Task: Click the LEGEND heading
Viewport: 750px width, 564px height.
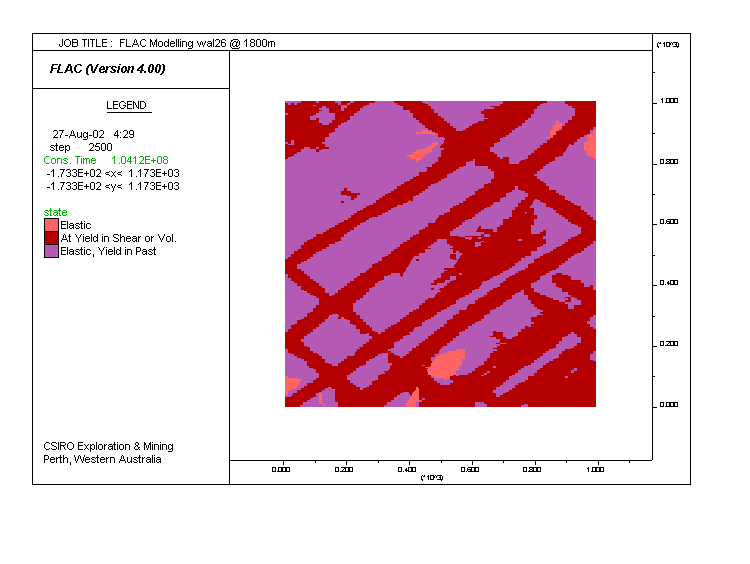Action: (x=126, y=105)
